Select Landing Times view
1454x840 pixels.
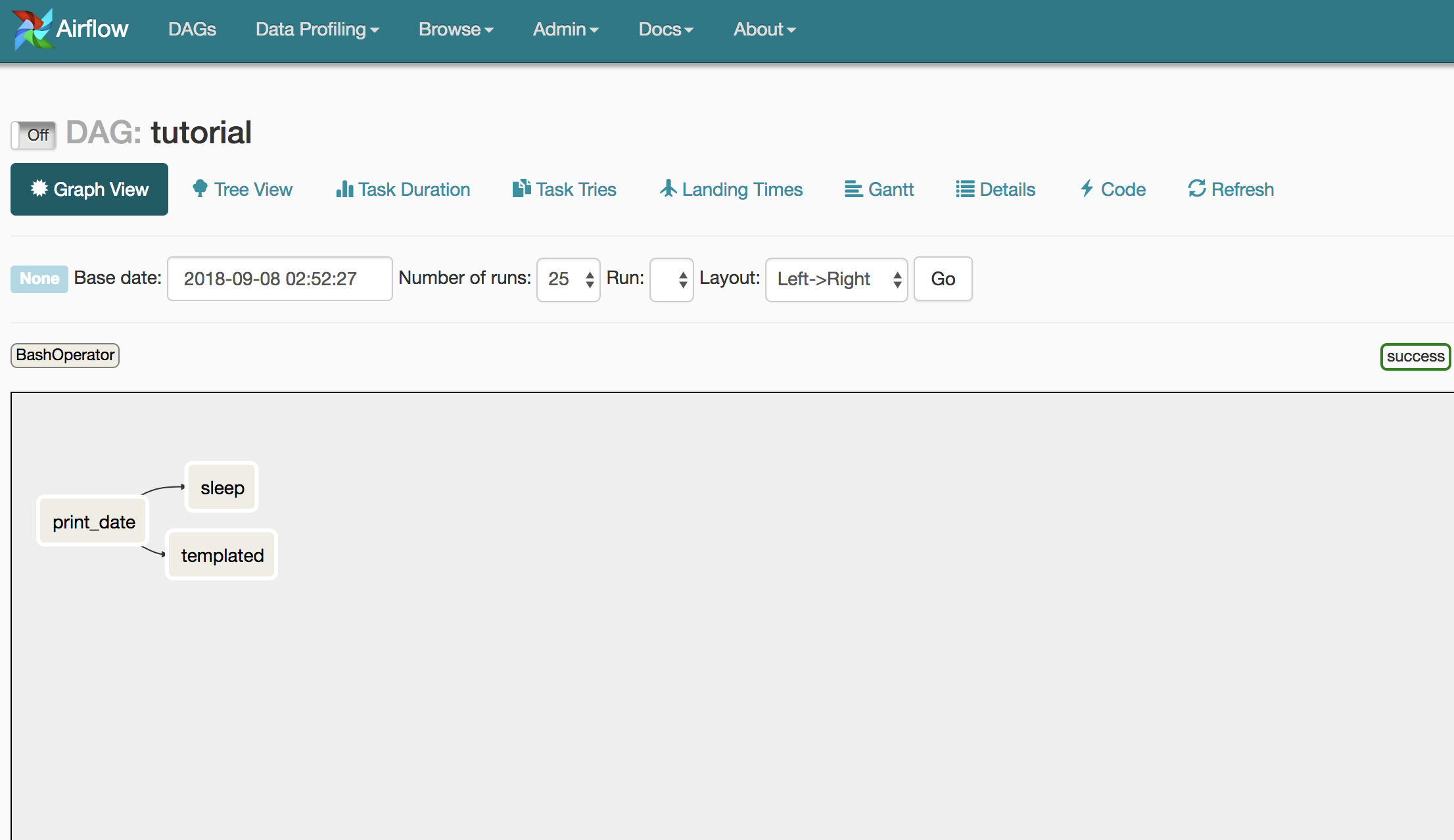[x=730, y=189]
